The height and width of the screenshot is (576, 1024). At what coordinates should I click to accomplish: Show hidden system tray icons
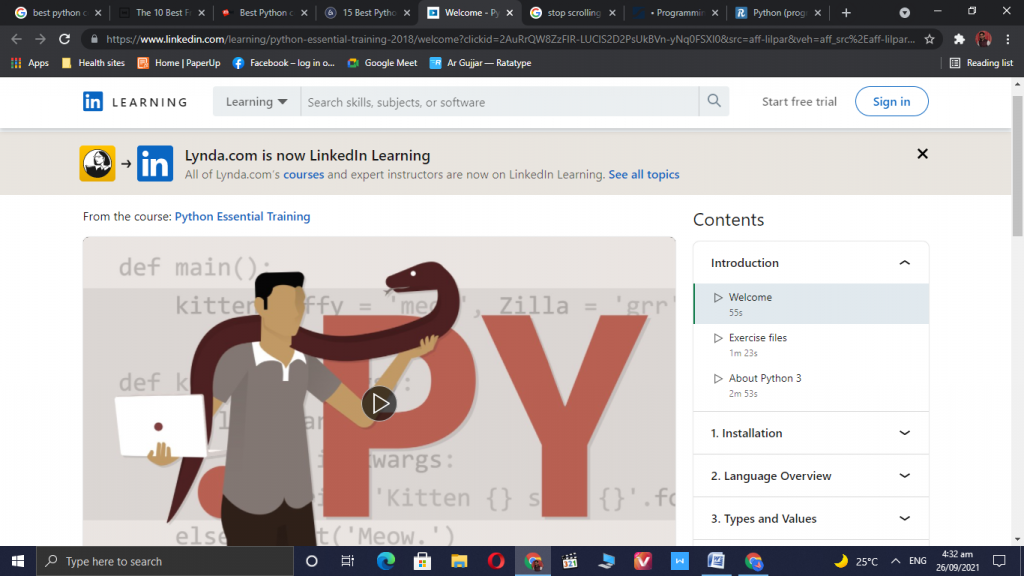[895, 561]
